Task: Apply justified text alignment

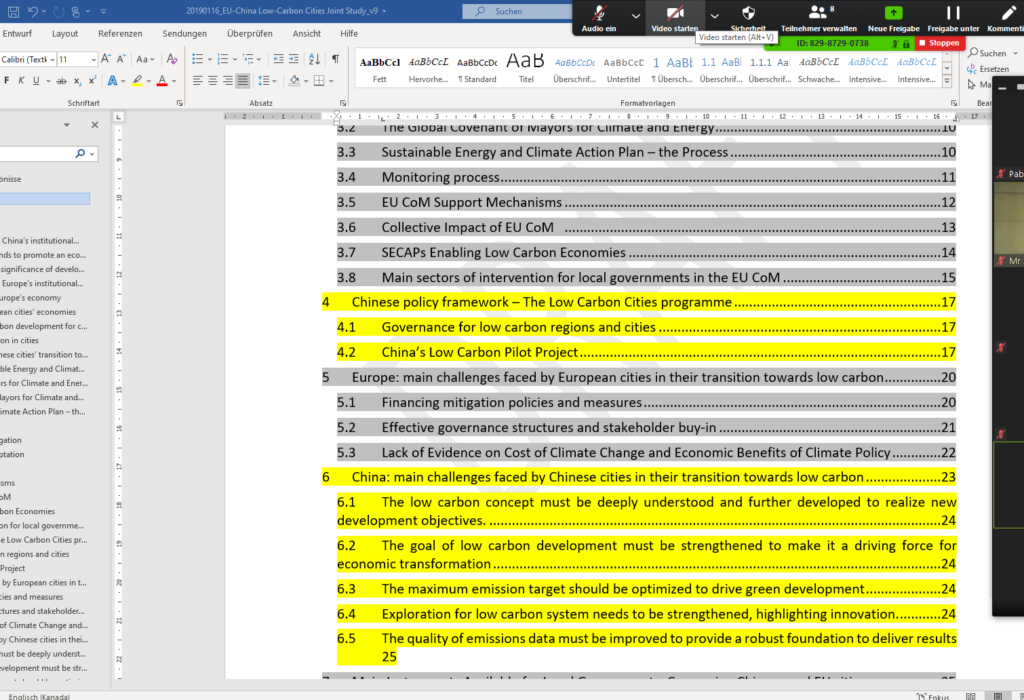Action: (242, 81)
